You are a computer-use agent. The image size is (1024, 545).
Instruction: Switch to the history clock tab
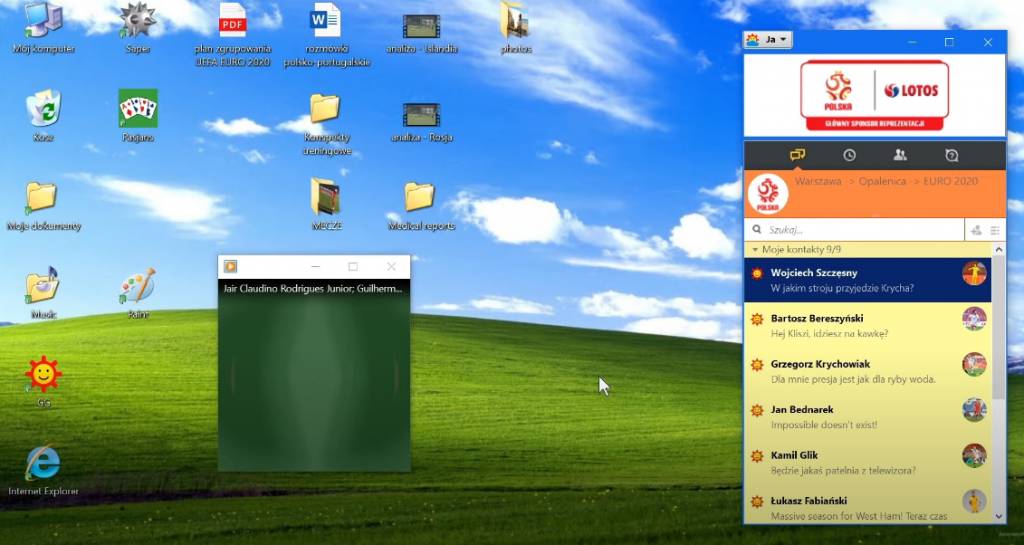[x=849, y=155]
